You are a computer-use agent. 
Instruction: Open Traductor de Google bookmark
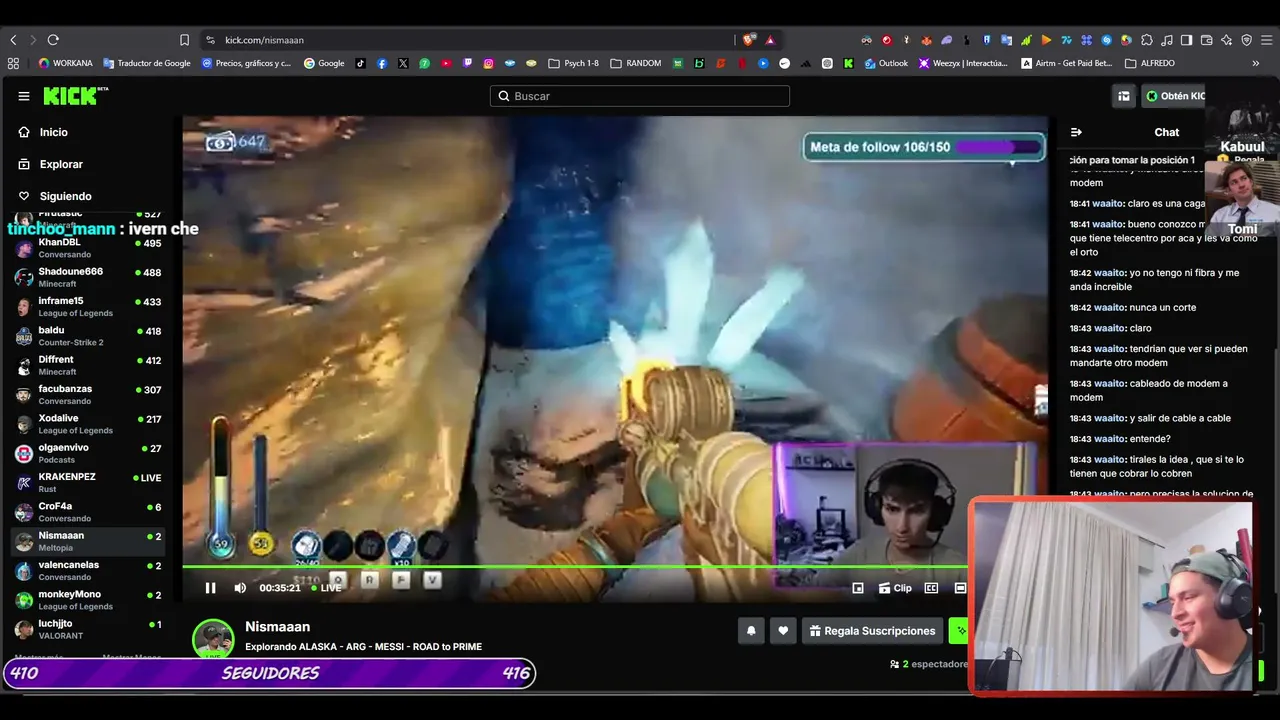pyautogui.click(x=147, y=63)
